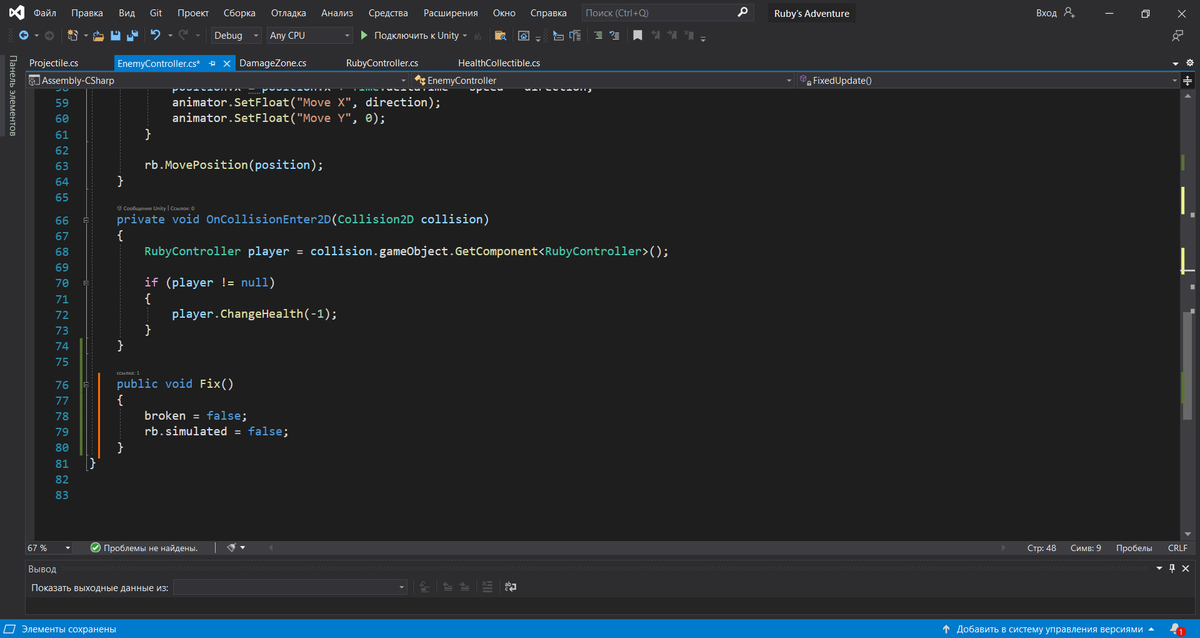The image size is (1200, 638).
Task: Click the status bar window icon at far left
Action: pos(11,629)
